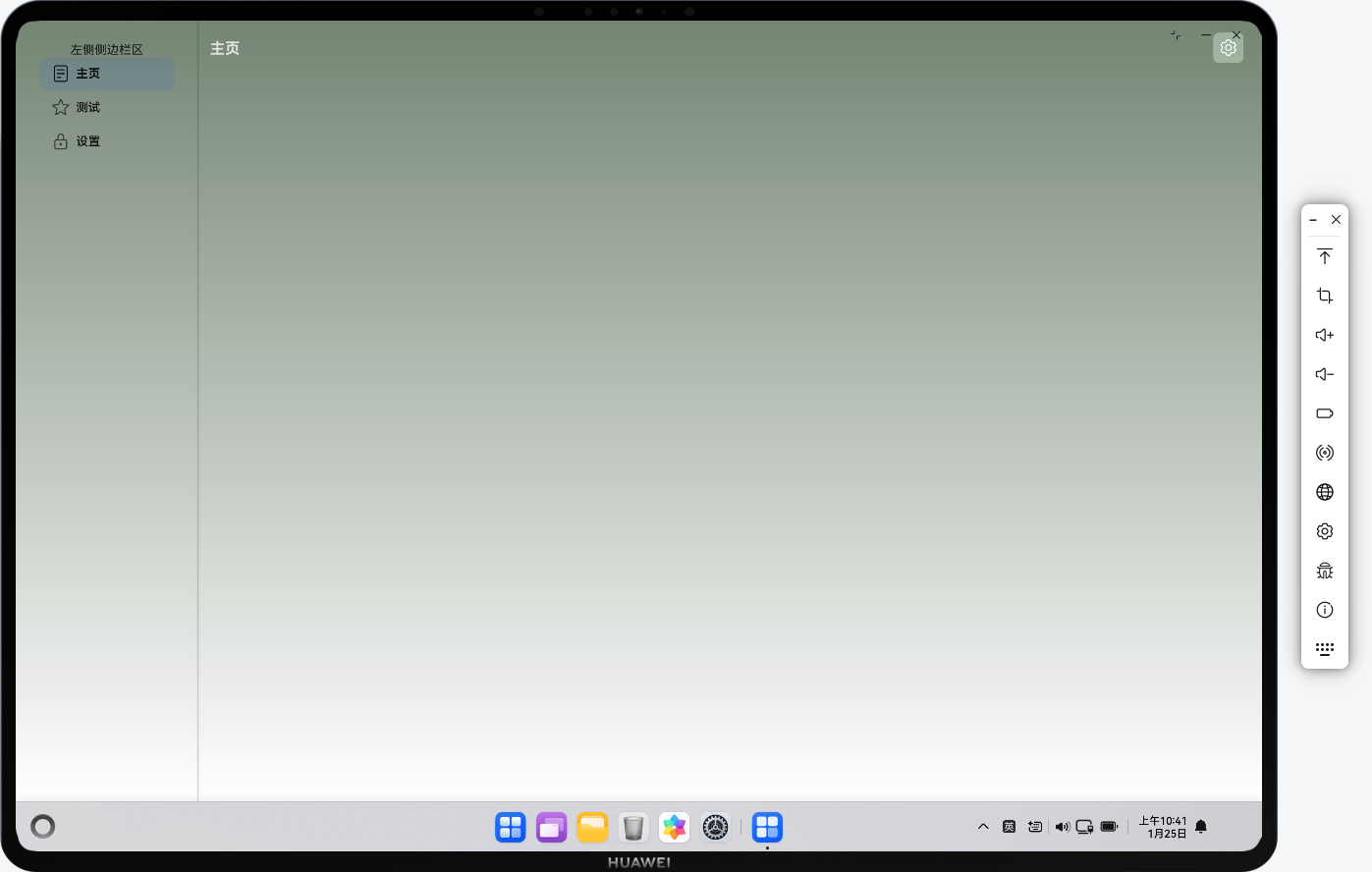This screenshot has height=872, width=1372.
Task: Click the pin-to-top arrow icon in emulator toolbar
Action: point(1324,256)
